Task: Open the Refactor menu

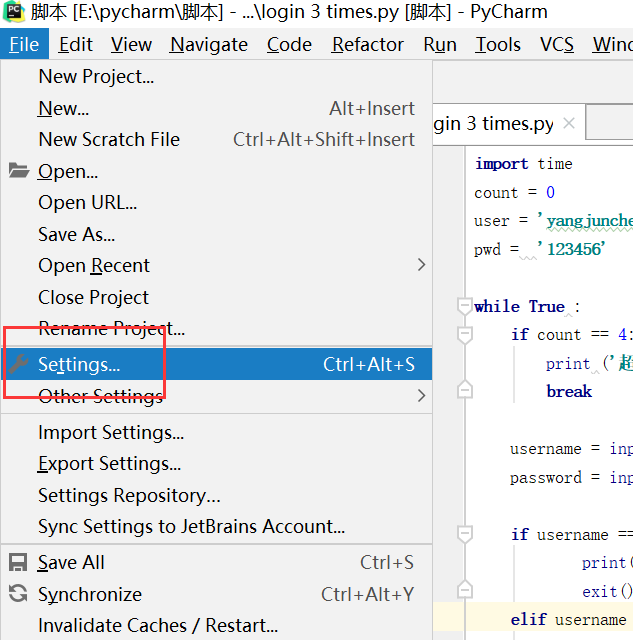Action: point(367,44)
